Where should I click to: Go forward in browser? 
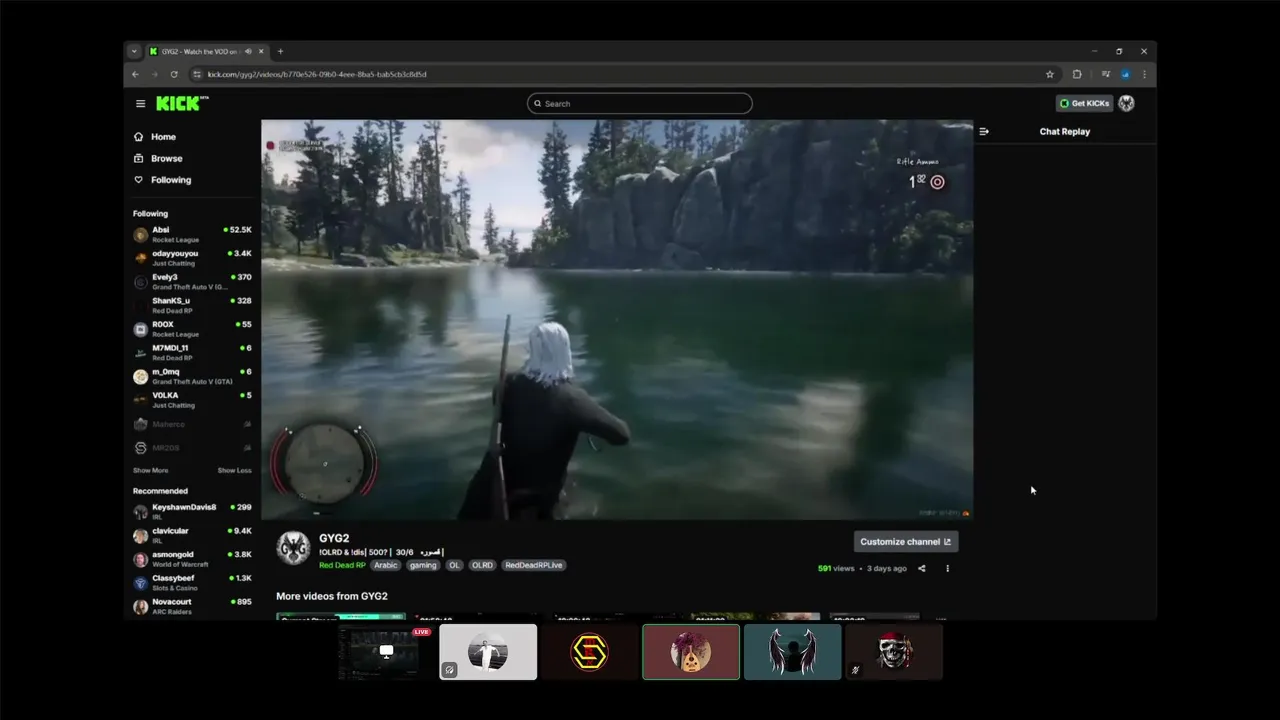154,74
